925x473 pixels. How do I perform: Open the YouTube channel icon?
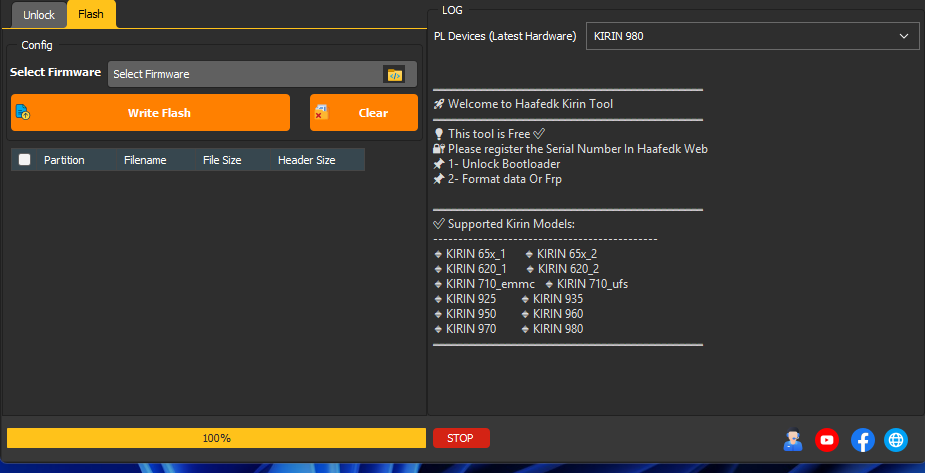[x=827, y=439]
